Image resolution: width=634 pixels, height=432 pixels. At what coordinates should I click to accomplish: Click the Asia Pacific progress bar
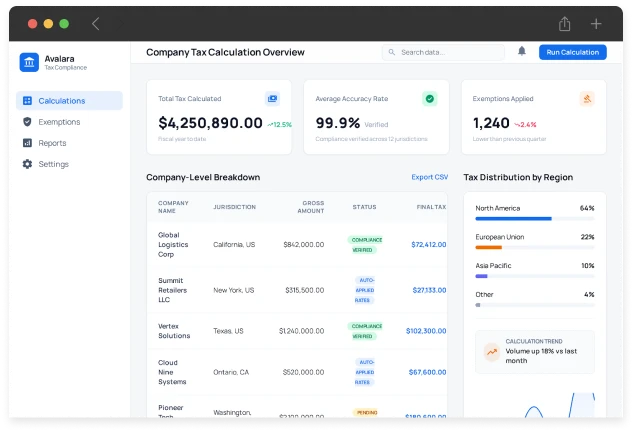coord(535,276)
